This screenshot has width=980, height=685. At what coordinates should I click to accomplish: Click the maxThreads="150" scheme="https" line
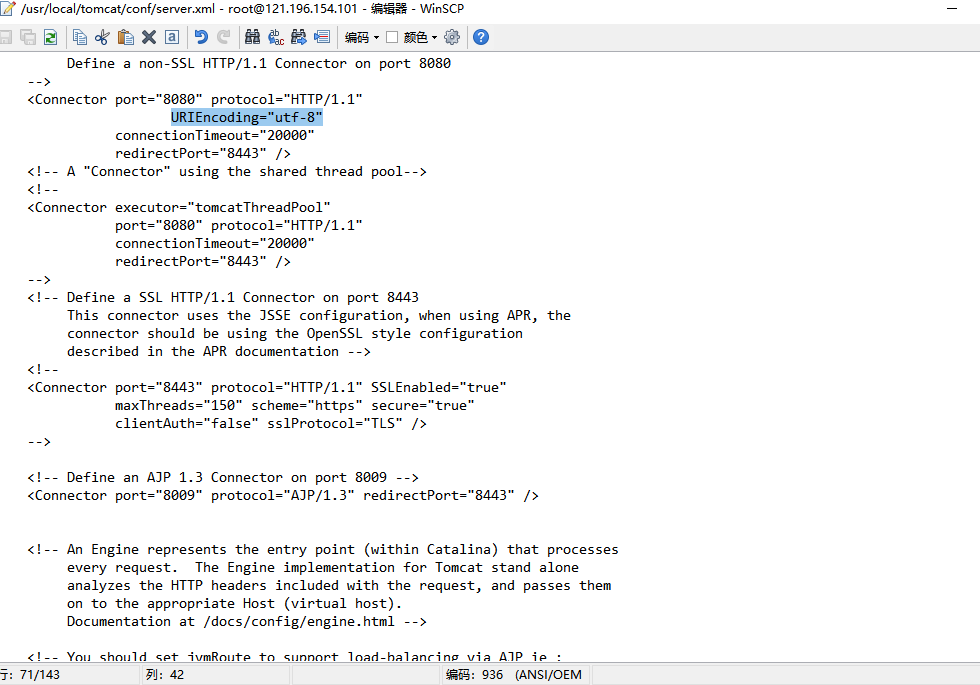[294, 406]
